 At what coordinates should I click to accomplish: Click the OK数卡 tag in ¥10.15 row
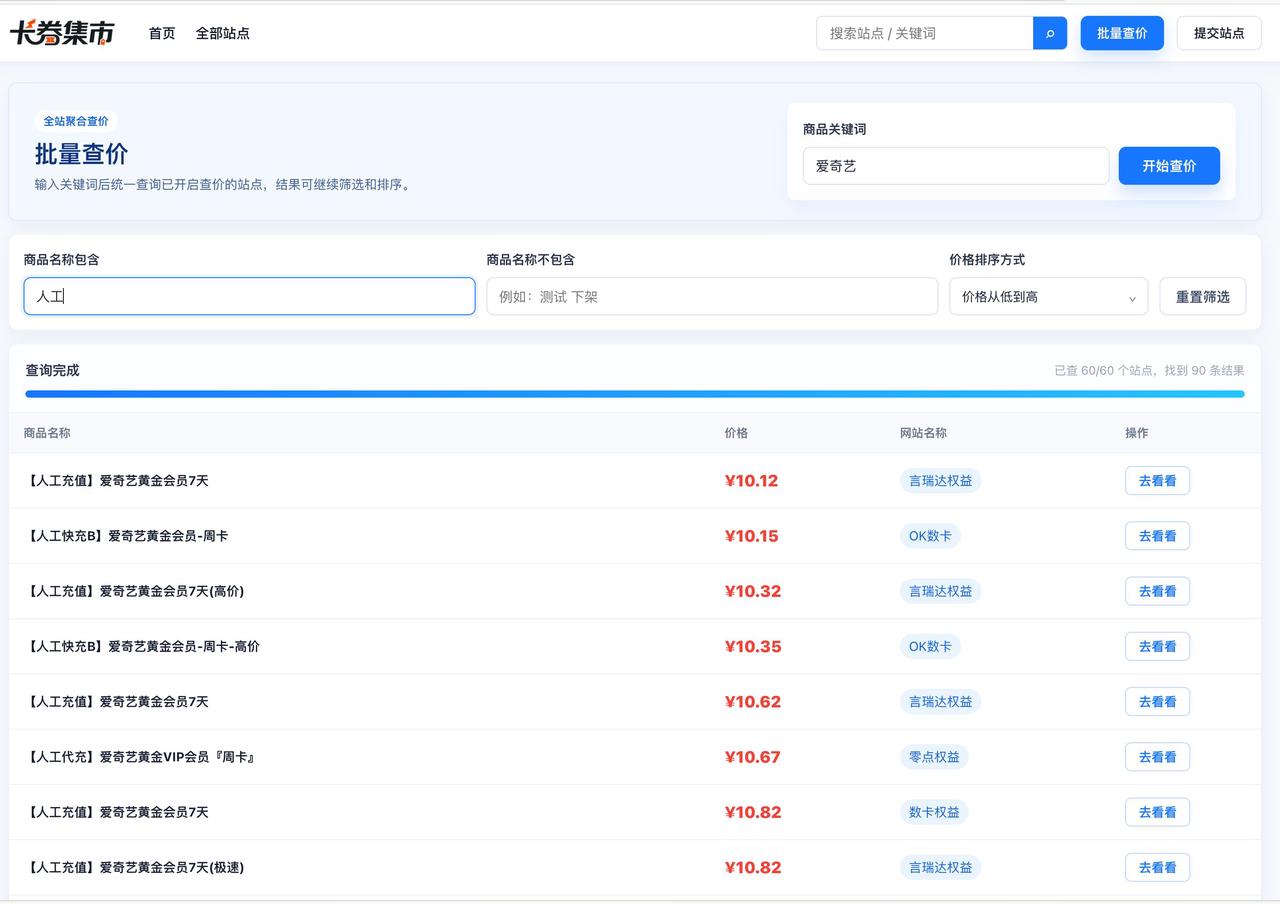[x=930, y=536]
